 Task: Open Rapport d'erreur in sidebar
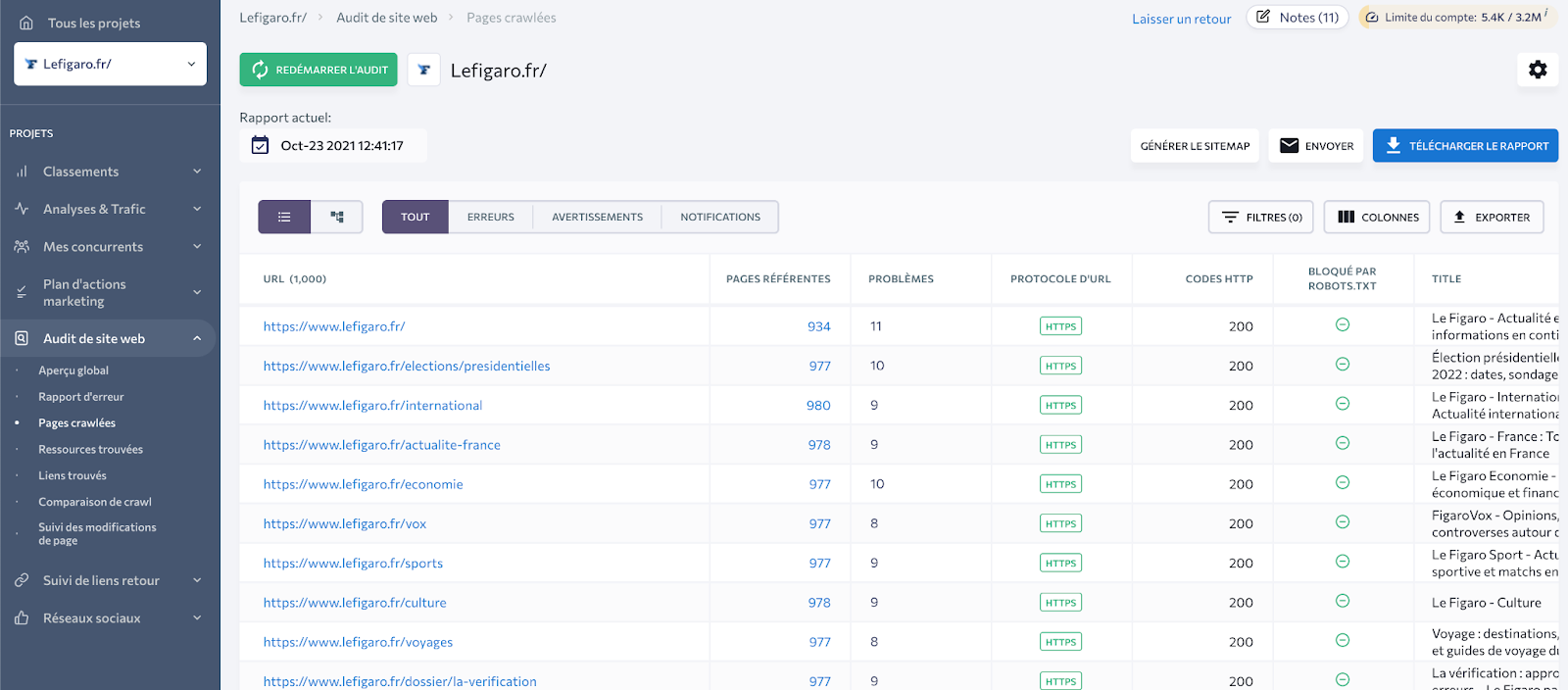(81, 397)
